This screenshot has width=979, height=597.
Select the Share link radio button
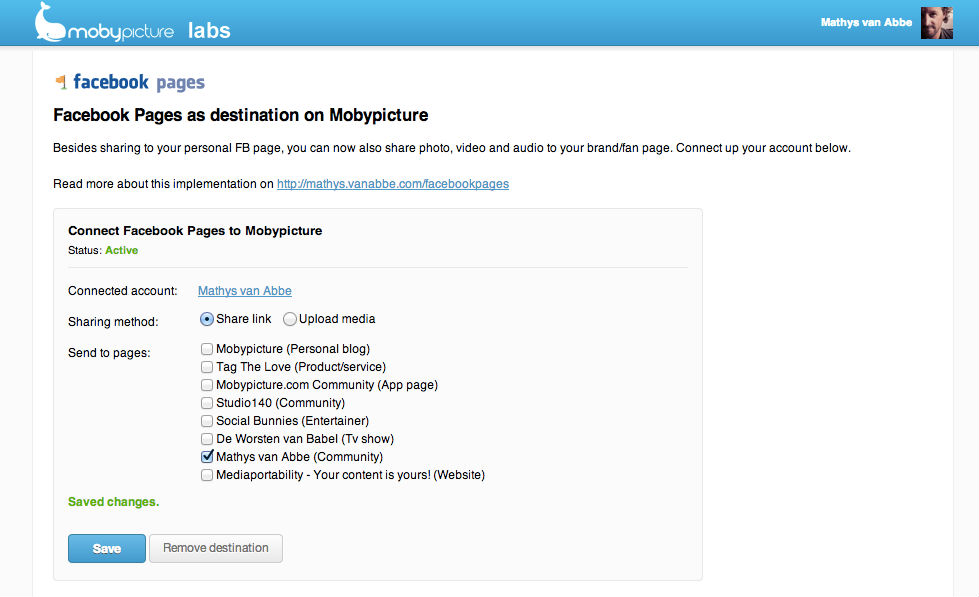pos(207,319)
